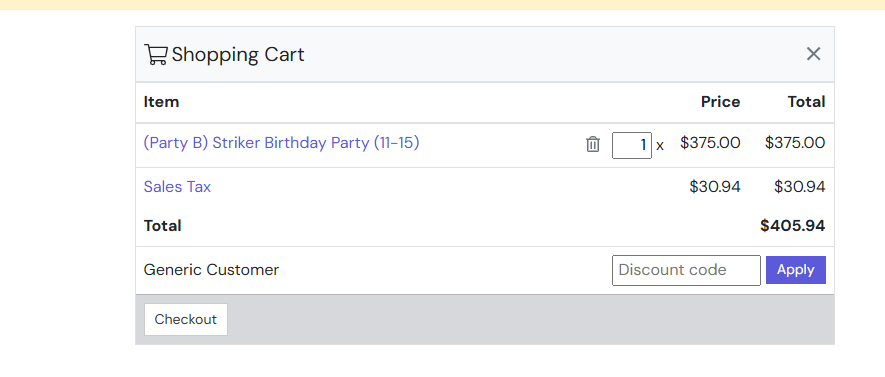
Task: Select the Price column header
Action: [721, 102]
